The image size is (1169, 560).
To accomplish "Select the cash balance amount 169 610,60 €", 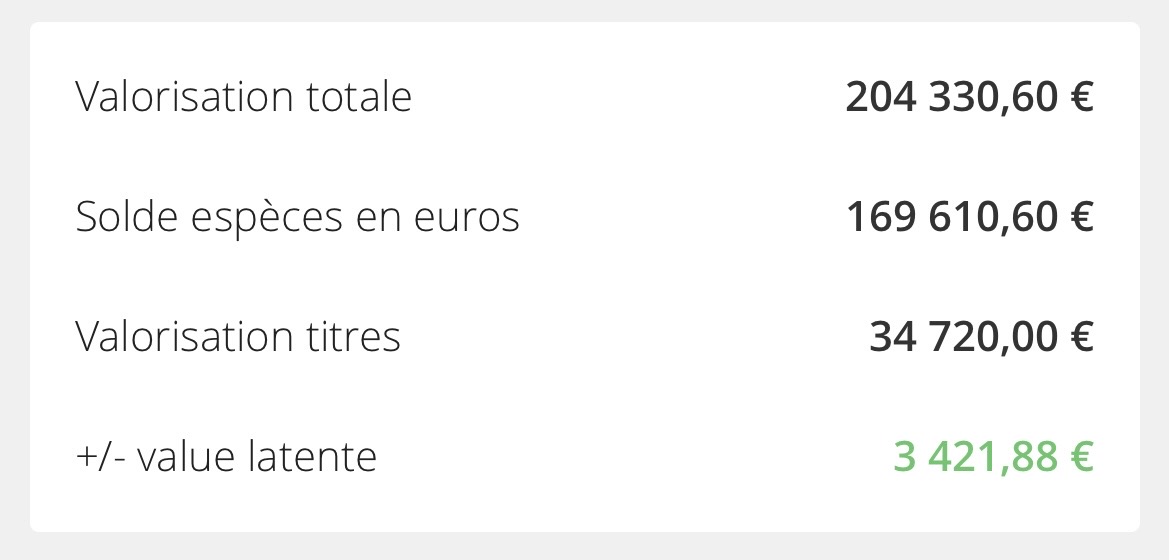I will [x=969, y=218].
